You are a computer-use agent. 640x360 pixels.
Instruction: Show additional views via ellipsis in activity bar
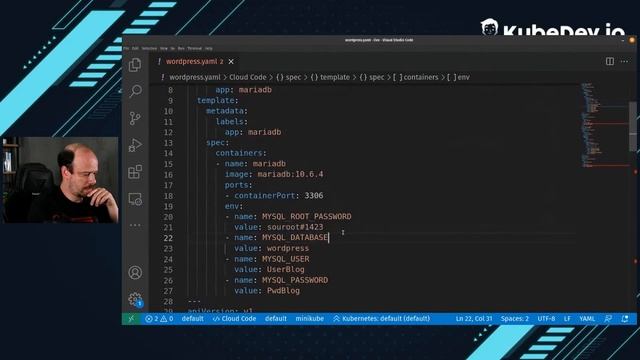coord(135,225)
